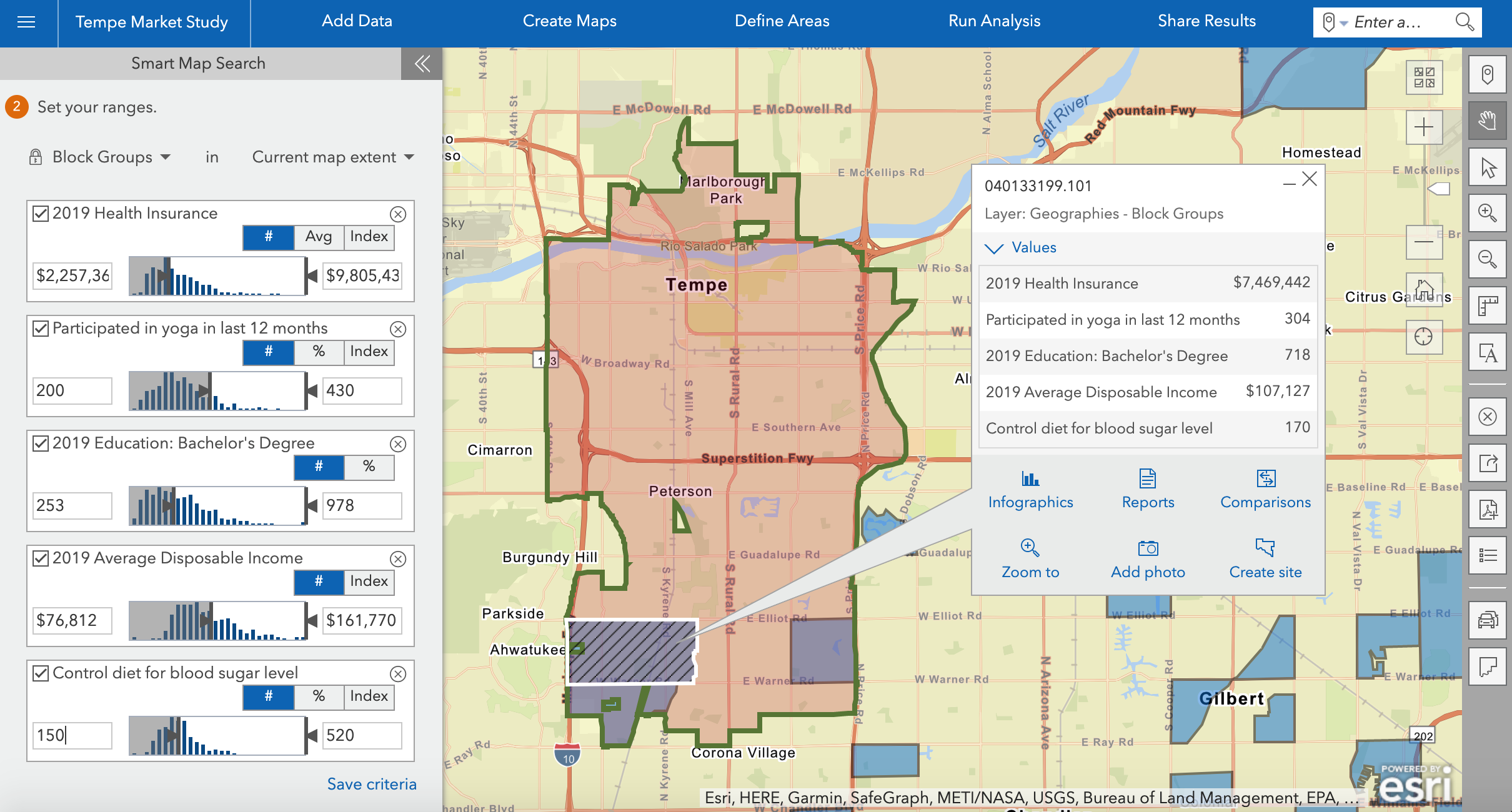
Task: Open the basemap gallery icon
Action: click(1424, 78)
